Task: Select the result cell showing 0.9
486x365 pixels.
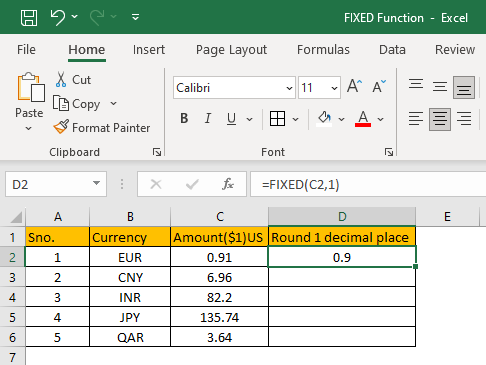Action: pos(342,257)
